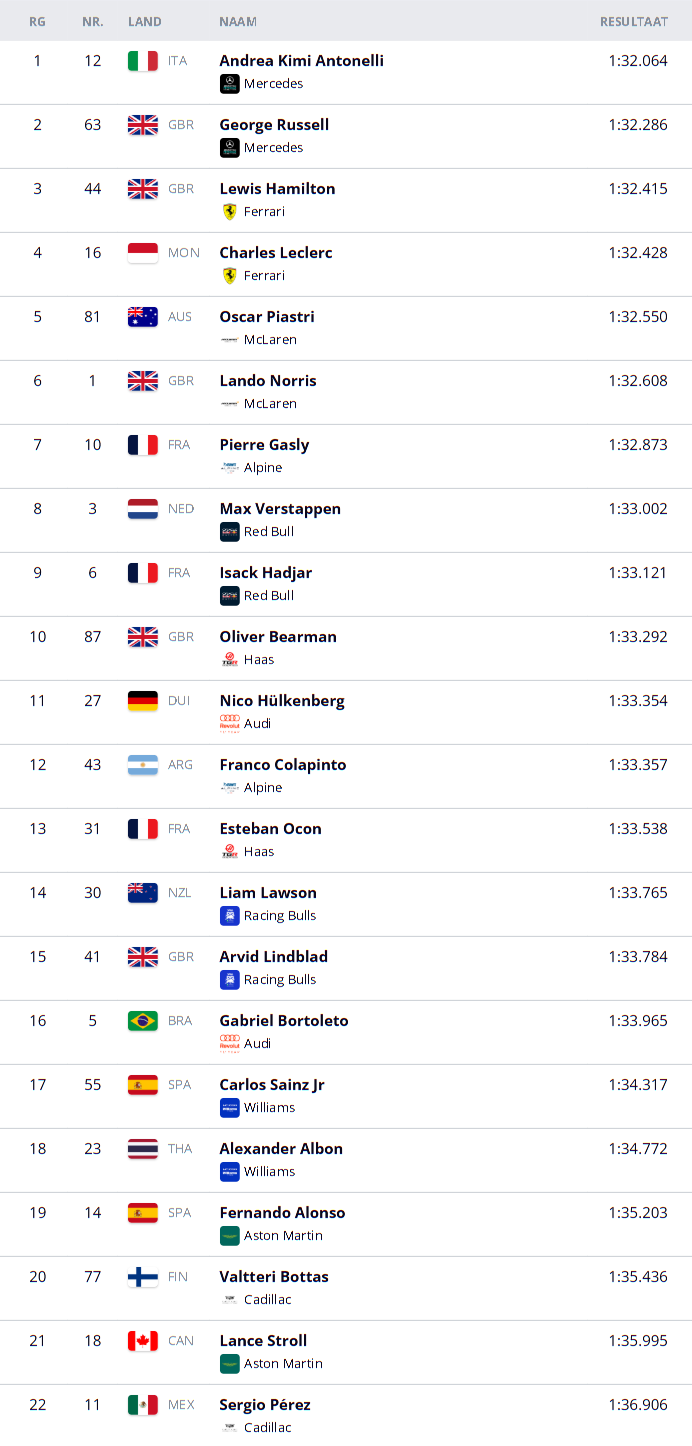Click the Monaco flag next to Leclerc

point(143,253)
